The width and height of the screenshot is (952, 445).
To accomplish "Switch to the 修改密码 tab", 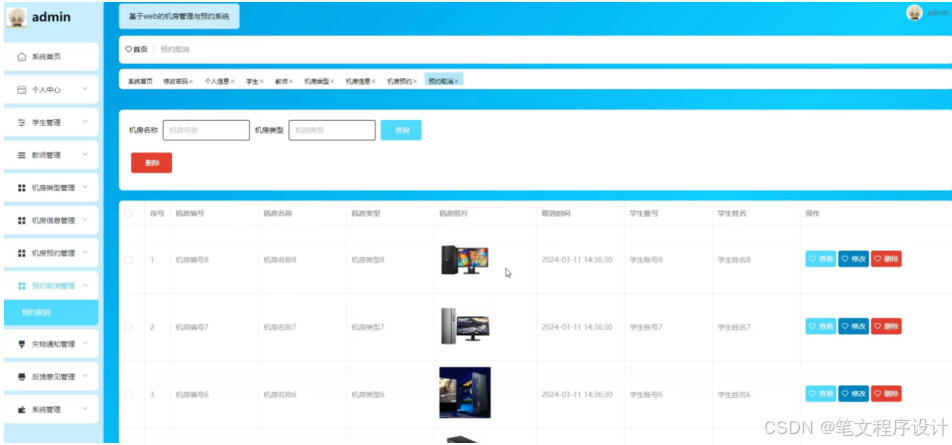I will click(x=175, y=81).
